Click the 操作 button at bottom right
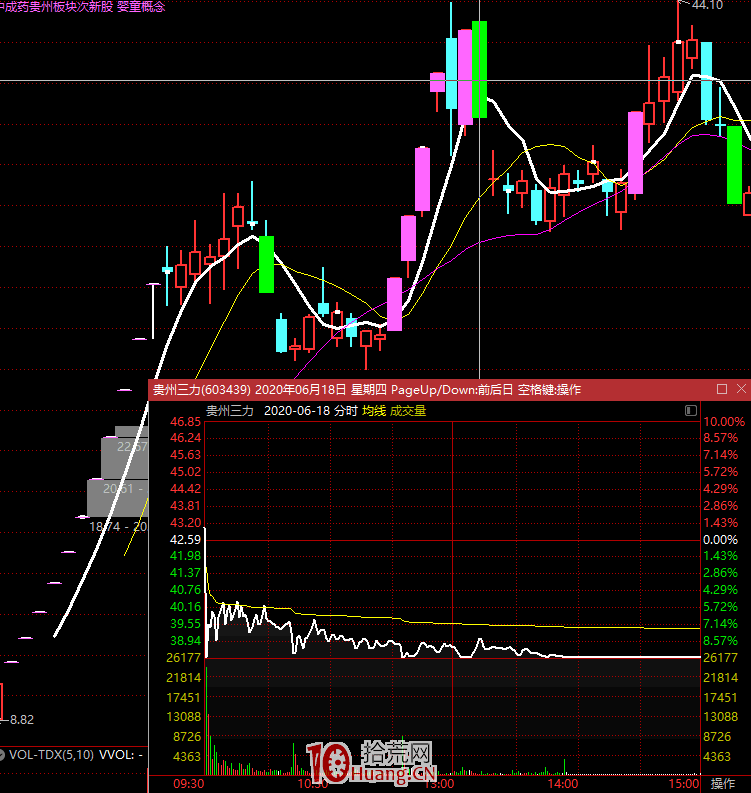This screenshot has height=793, width=751. point(723,783)
